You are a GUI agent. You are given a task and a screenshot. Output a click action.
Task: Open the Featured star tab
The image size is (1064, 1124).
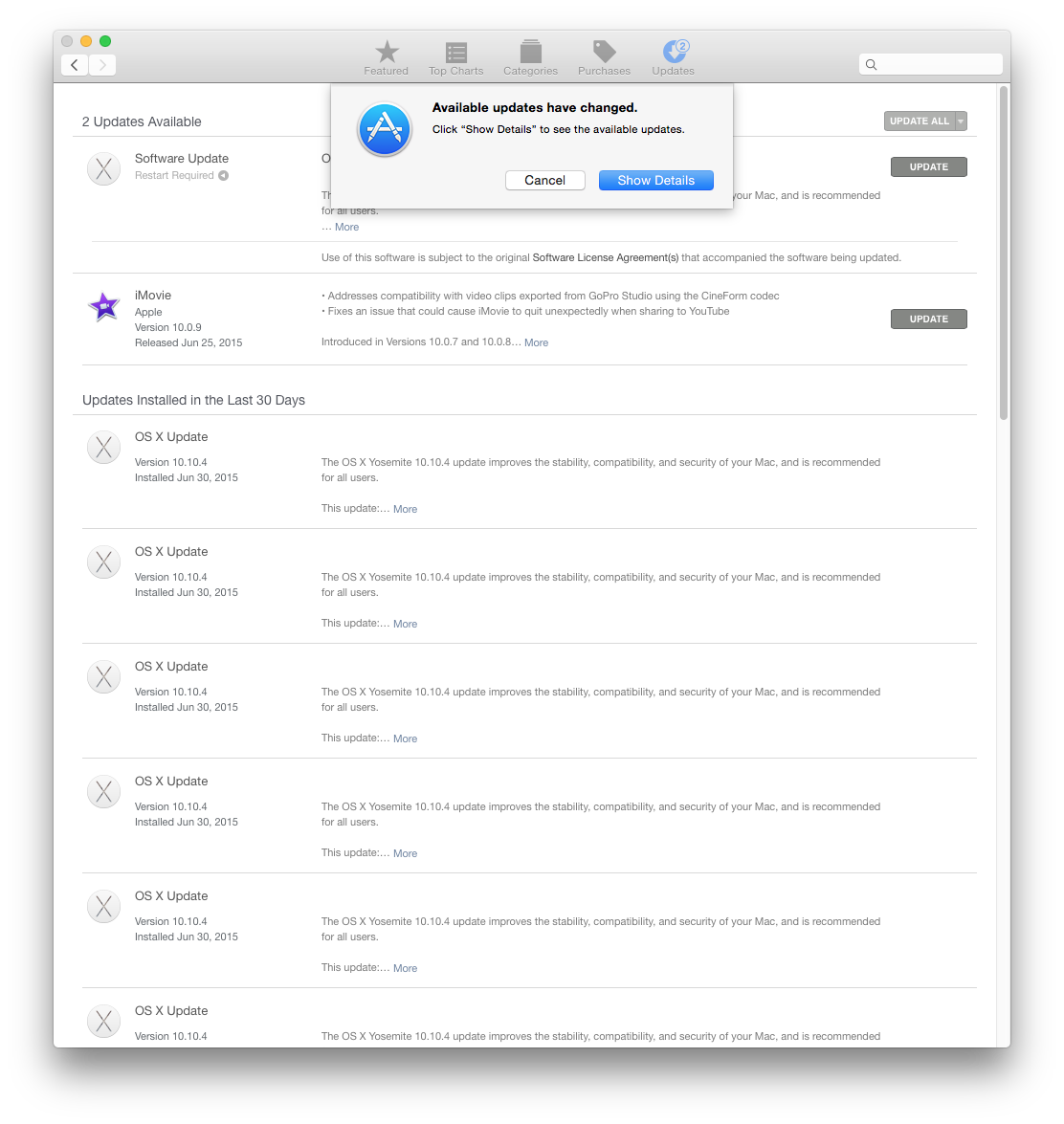pos(386,58)
